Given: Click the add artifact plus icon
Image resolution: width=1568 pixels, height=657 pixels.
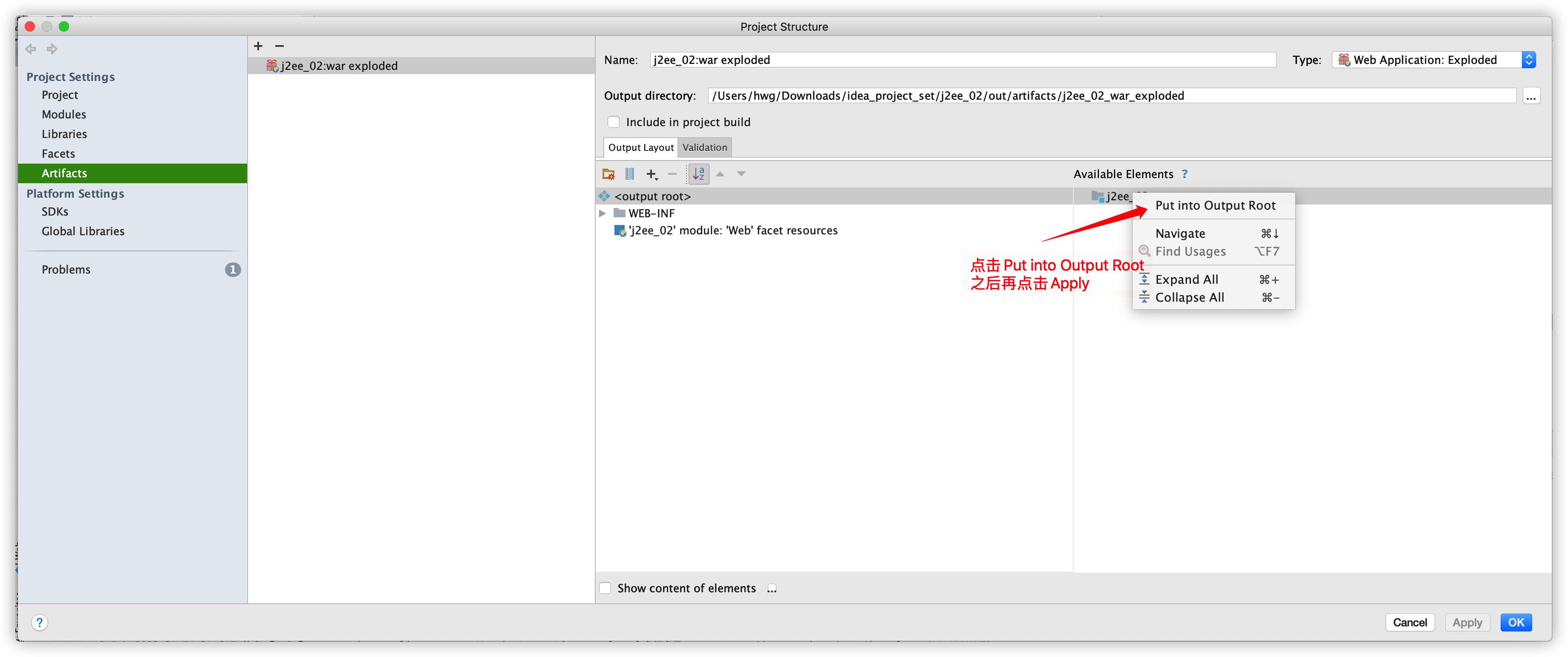Looking at the screenshot, I should click(x=258, y=46).
